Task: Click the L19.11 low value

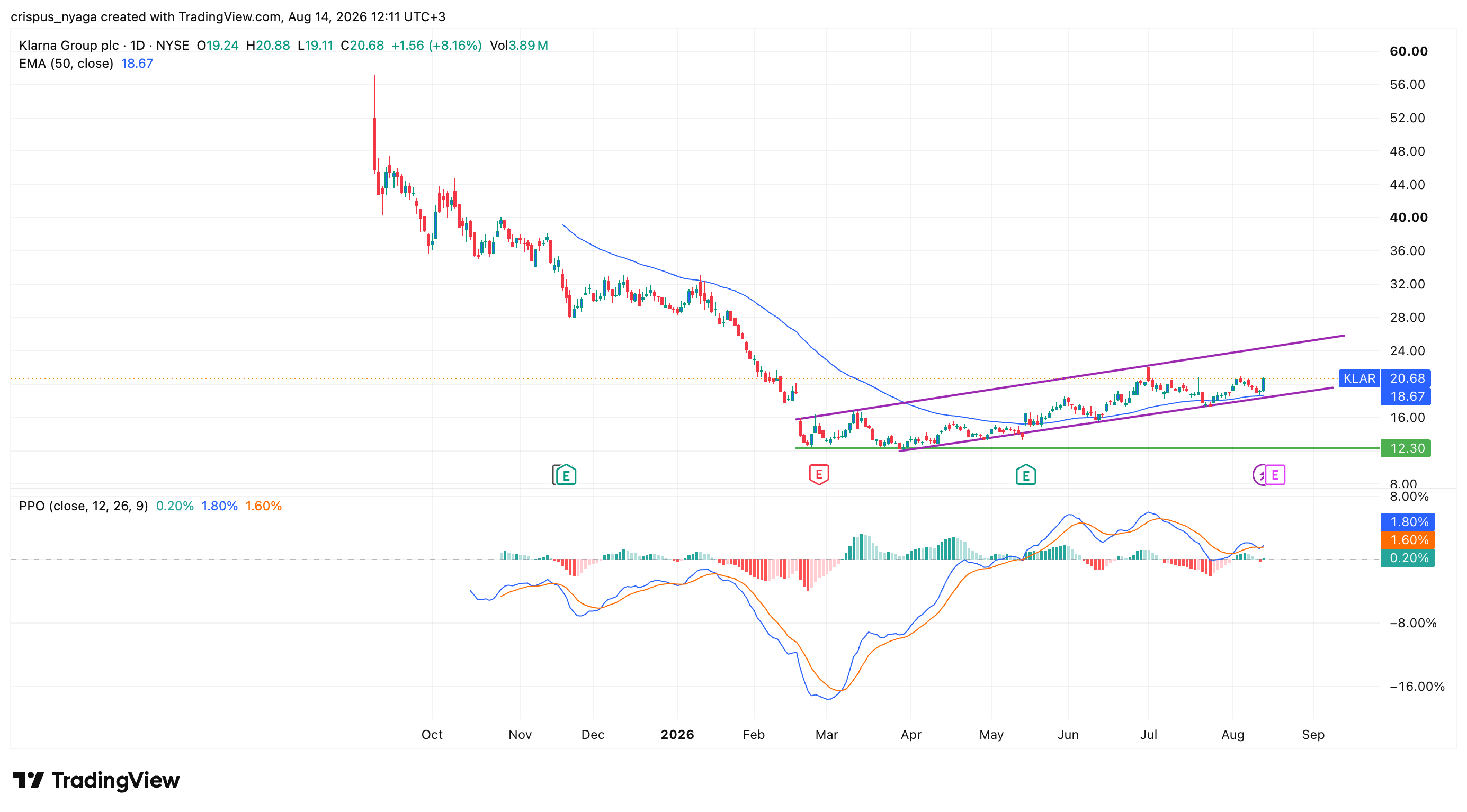Action: click(x=315, y=46)
